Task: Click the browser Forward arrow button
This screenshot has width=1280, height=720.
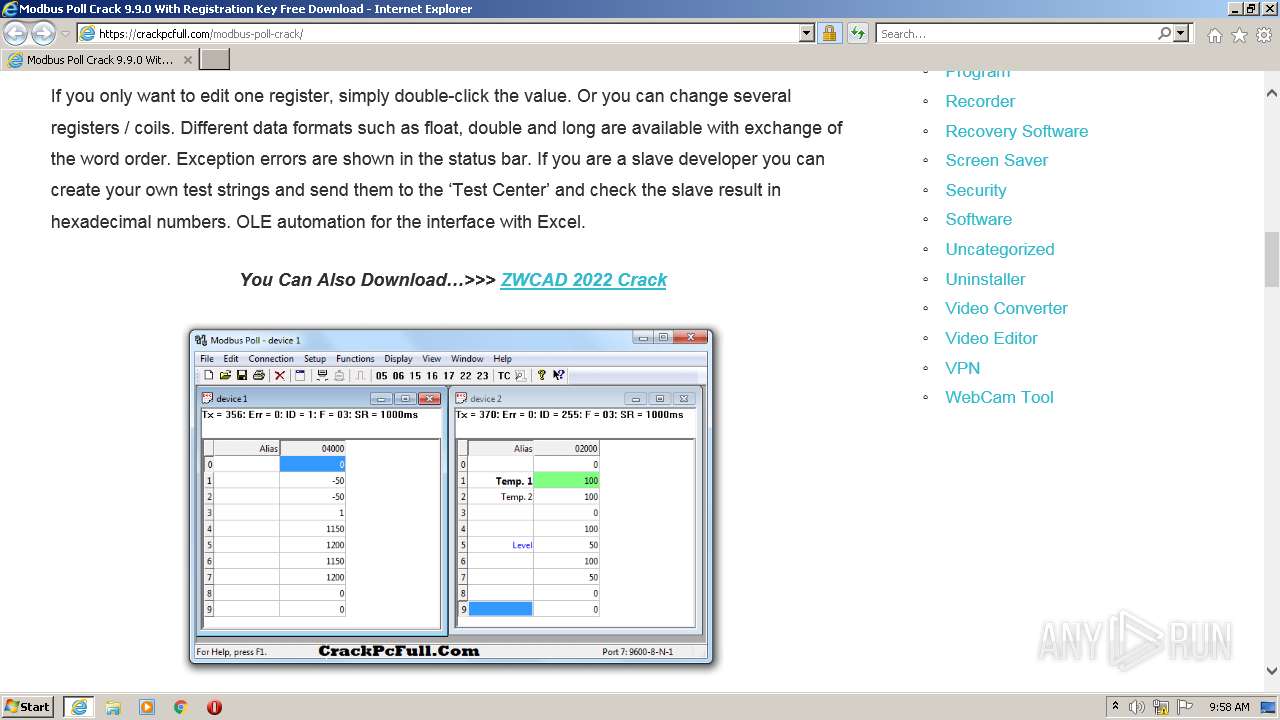Action: 43,33
